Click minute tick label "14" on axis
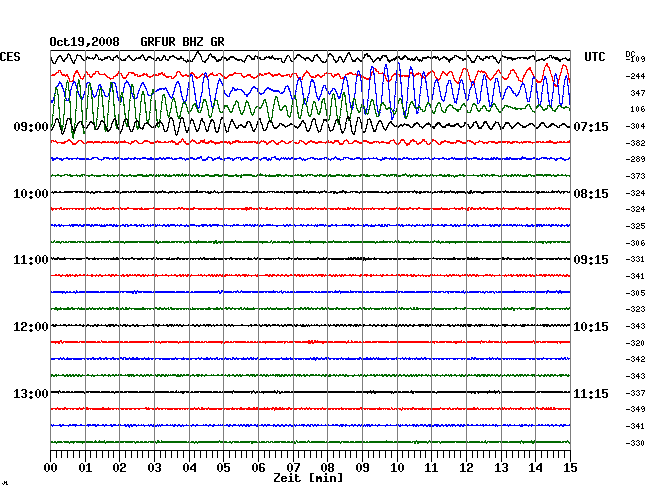This screenshot has width=650, height=494. tap(535, 468)
